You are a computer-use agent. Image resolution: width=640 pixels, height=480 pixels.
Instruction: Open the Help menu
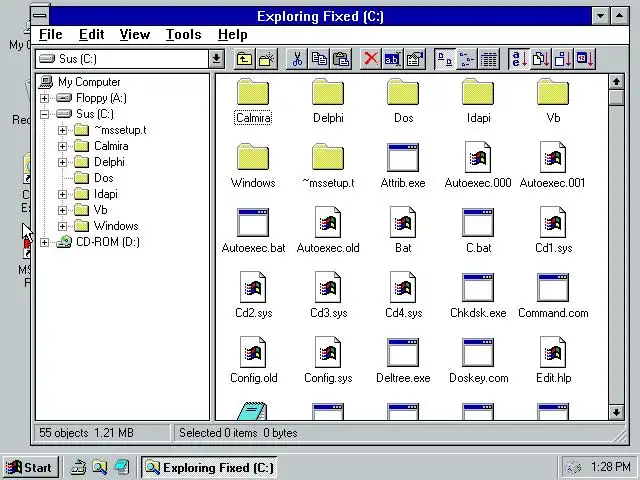coord(233,35)
